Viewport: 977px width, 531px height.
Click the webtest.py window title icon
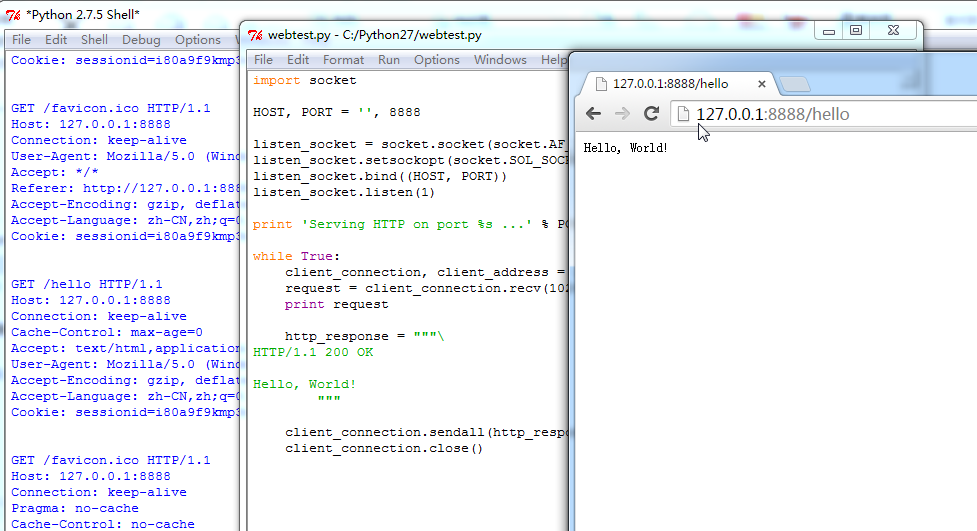255,35
